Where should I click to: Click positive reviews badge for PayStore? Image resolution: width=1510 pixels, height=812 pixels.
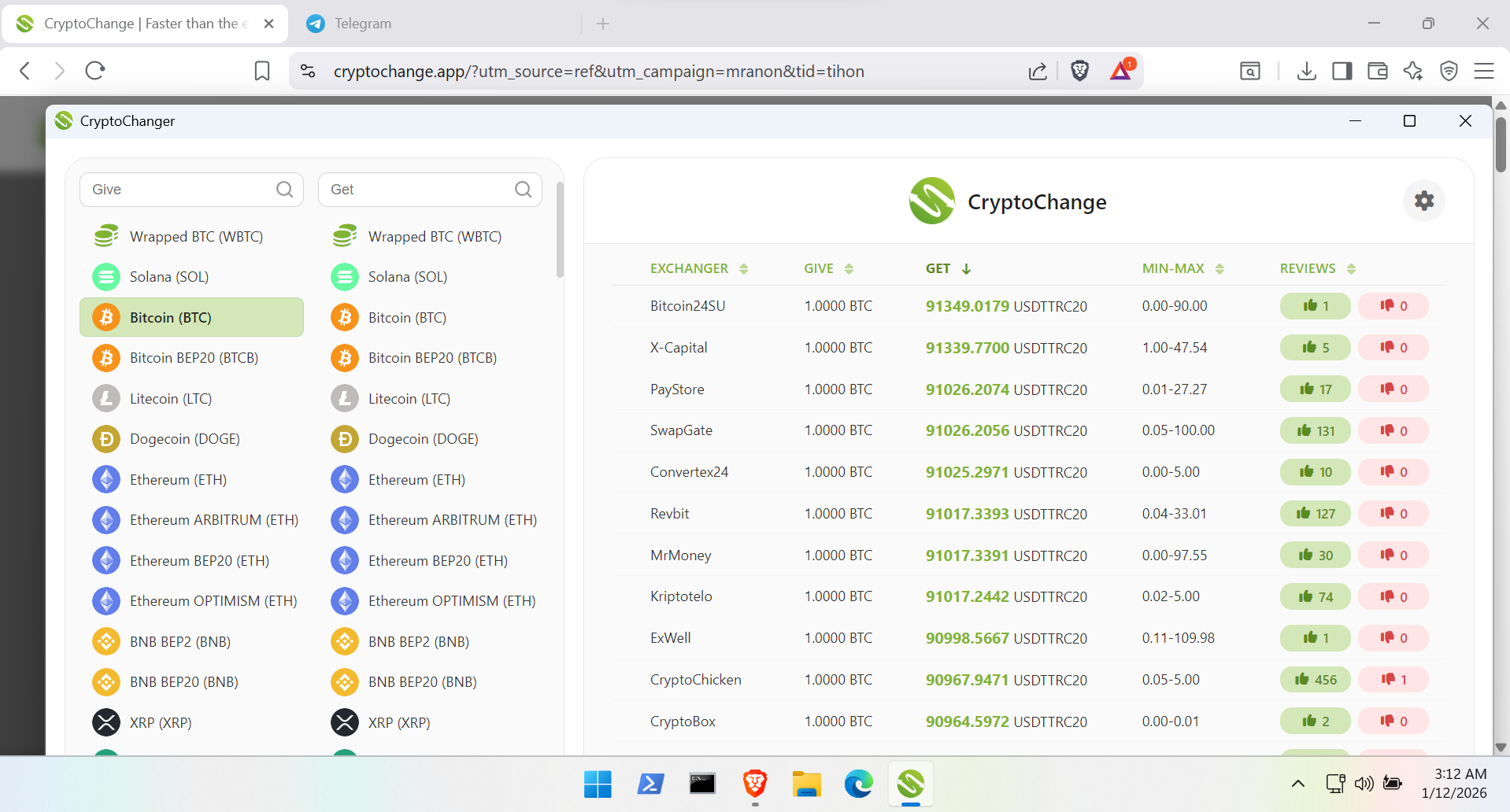[1315, 389]
